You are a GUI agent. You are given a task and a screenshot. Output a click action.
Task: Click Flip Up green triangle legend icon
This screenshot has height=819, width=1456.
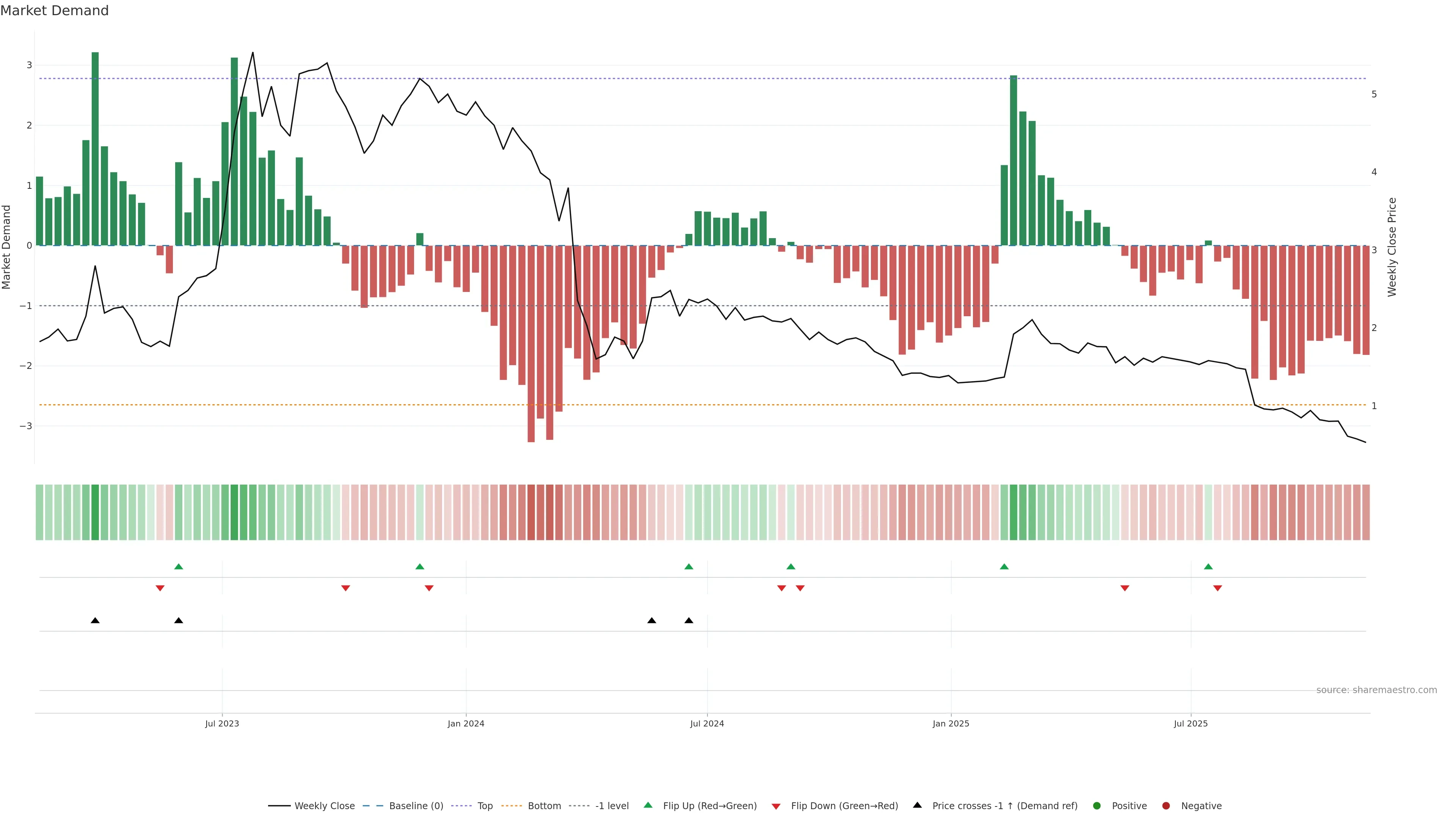[648, 805]
